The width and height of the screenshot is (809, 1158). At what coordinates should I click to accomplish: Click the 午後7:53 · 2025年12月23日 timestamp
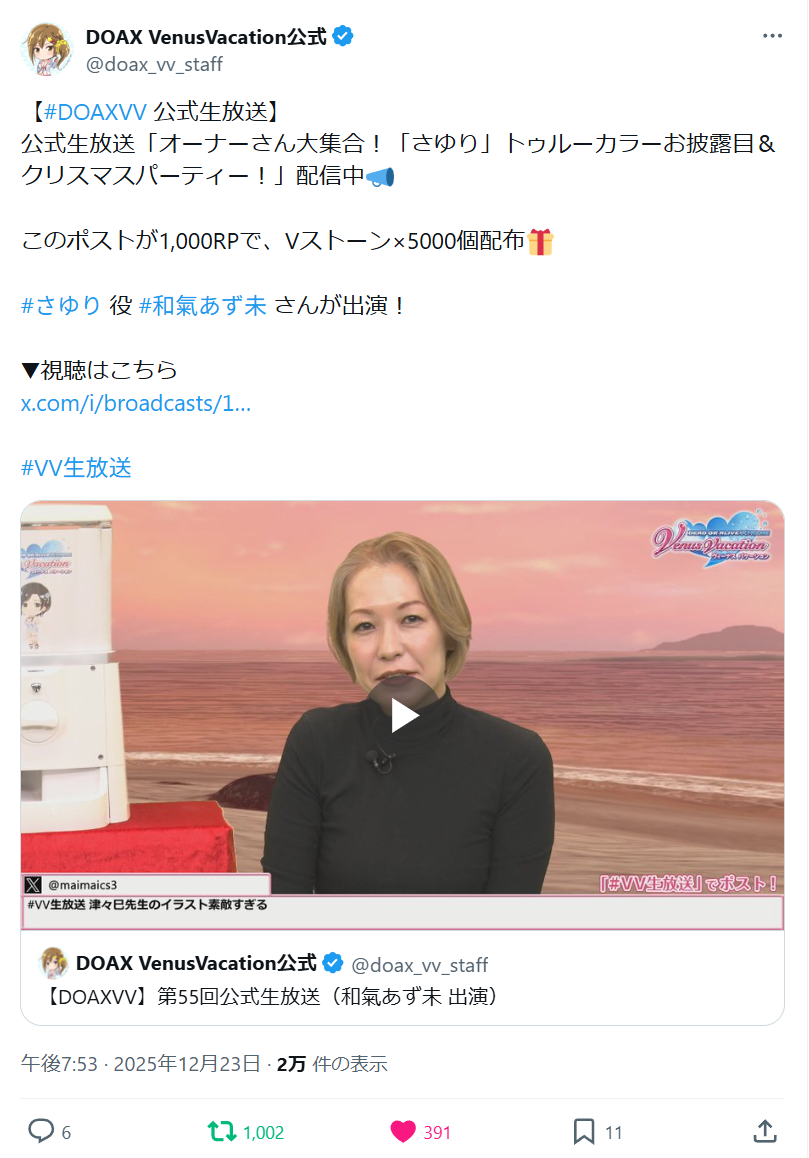(x=140, y=1063)
